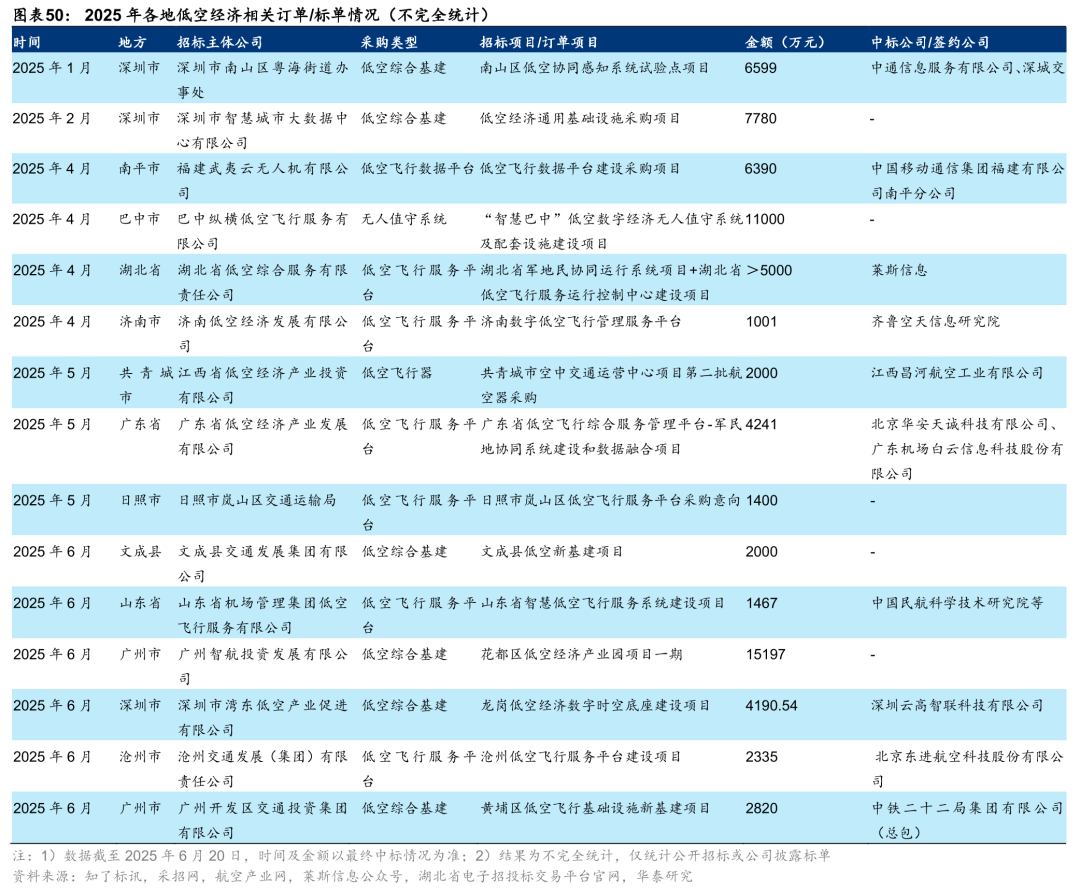Select the location cell 广东省
The image size is (1080, 891).
pyautogui.click(x=140, y=424)
